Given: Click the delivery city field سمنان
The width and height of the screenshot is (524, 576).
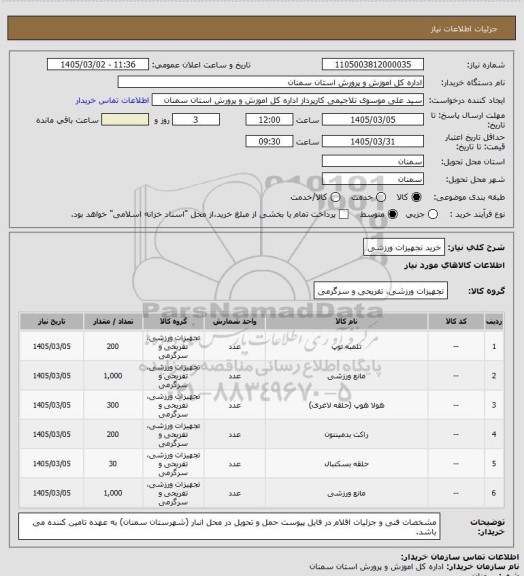Looking at the screenshot, I should [x=373, y=179].
